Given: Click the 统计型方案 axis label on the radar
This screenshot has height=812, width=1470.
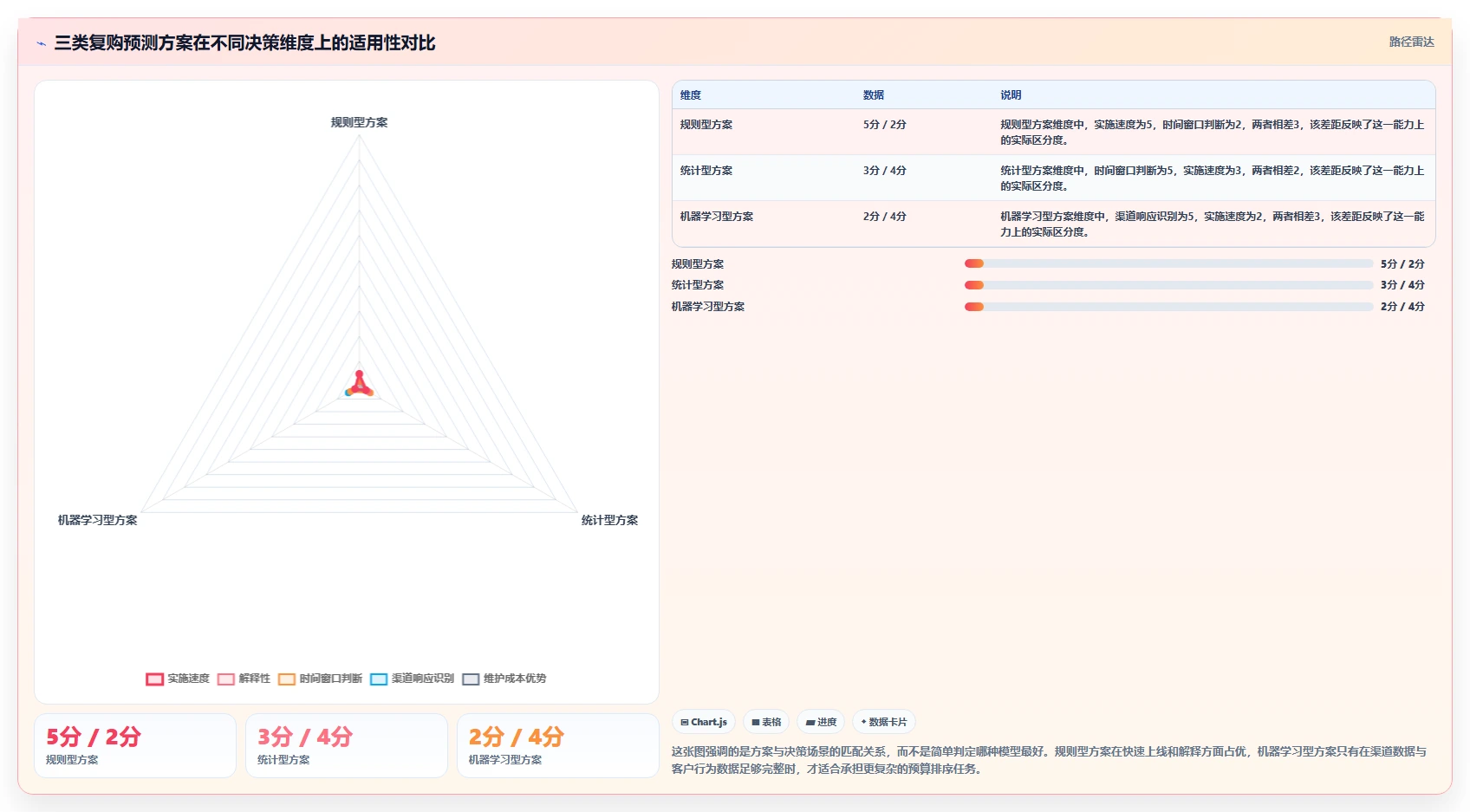Looking at the screenshot, I should point(609,520).
